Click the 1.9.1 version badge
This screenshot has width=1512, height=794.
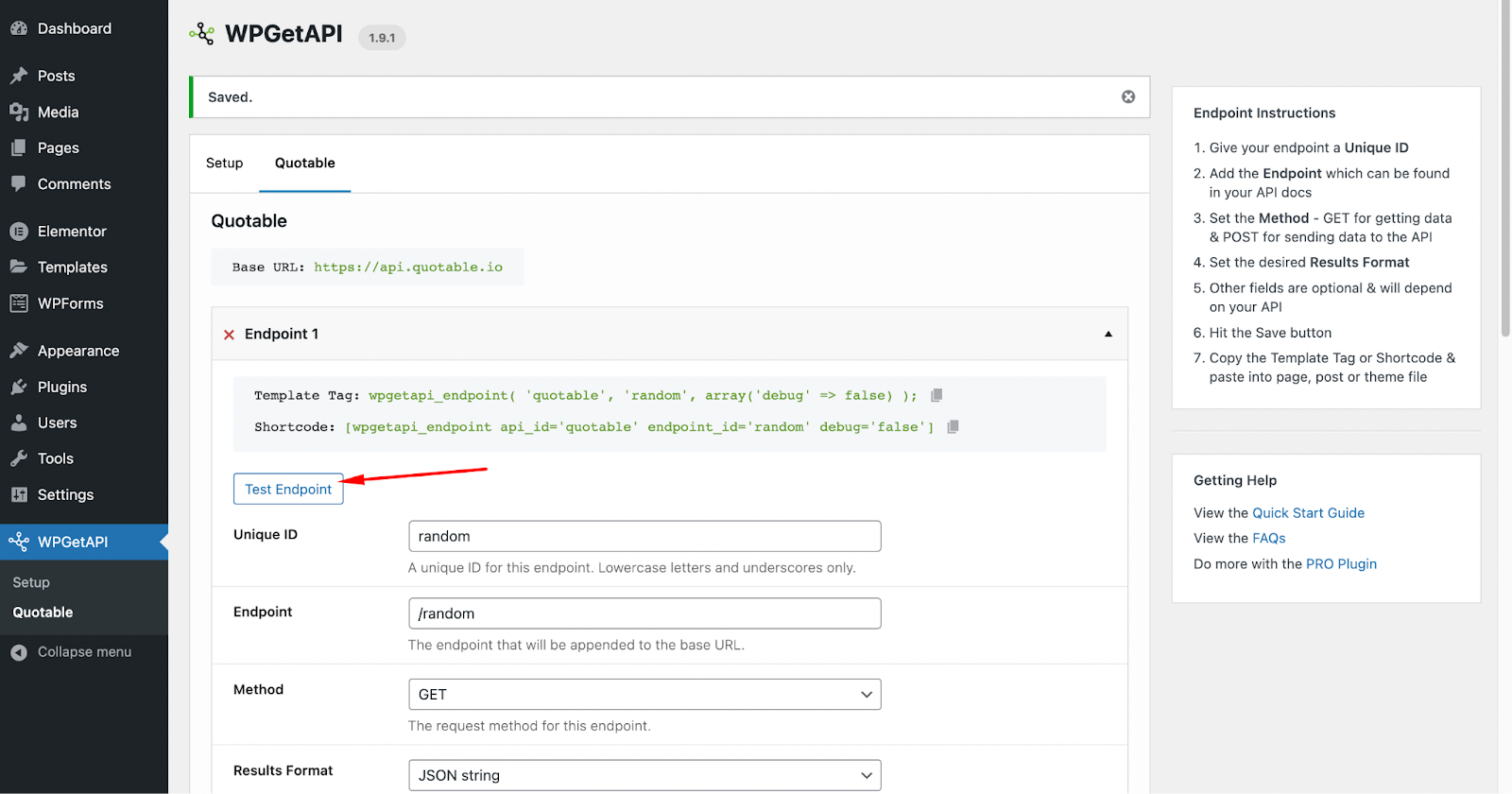pyautogui.click(x=382, y=38)
